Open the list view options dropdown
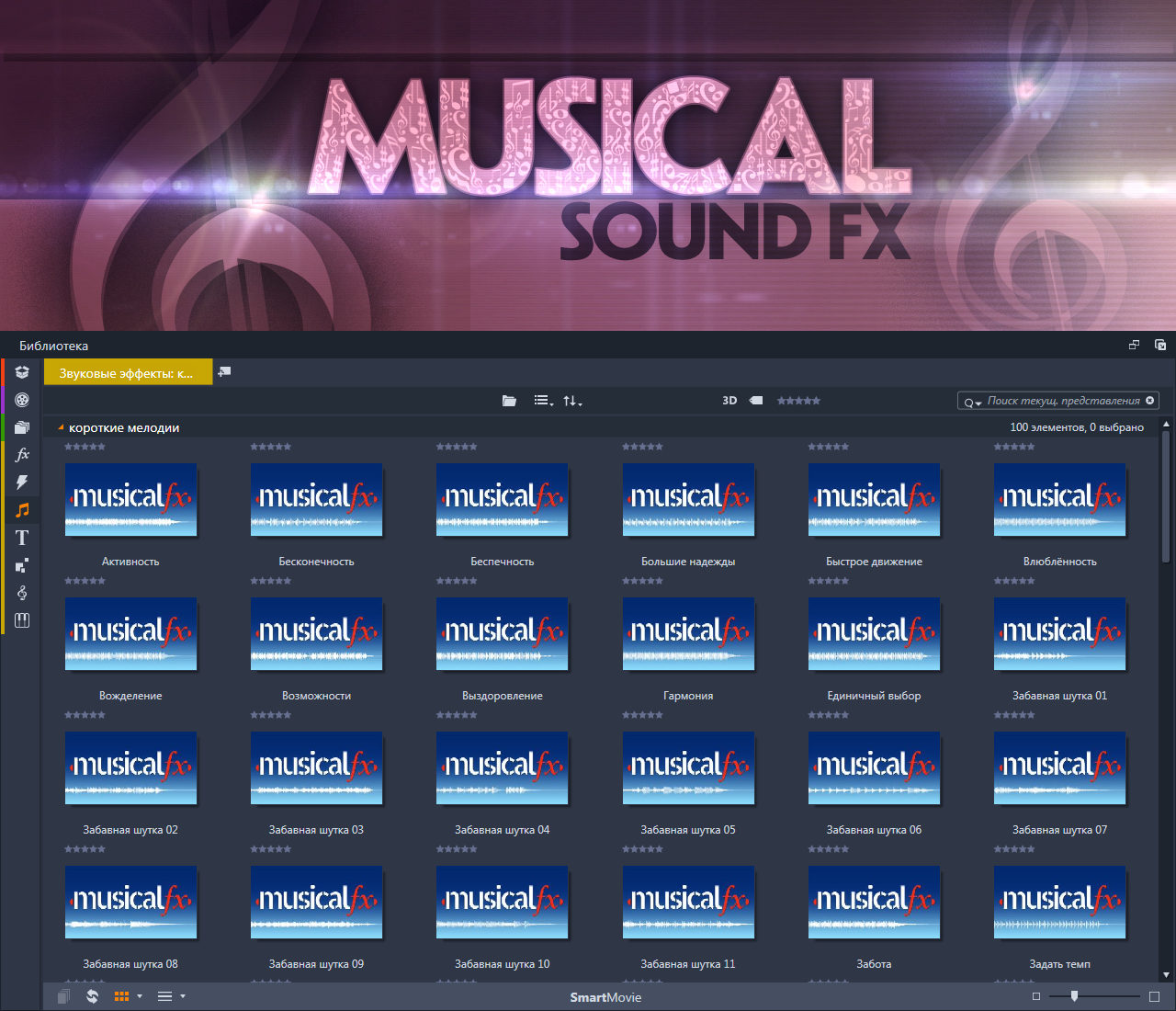The image size is (1176, 1011). 544,401
